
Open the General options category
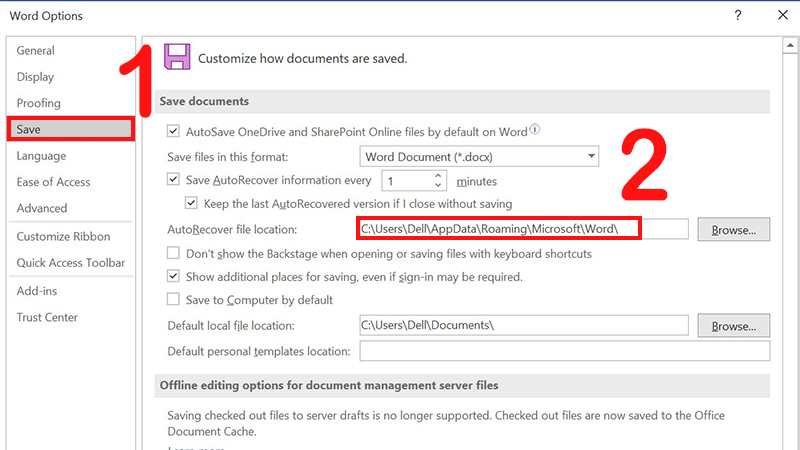point(36,51)
